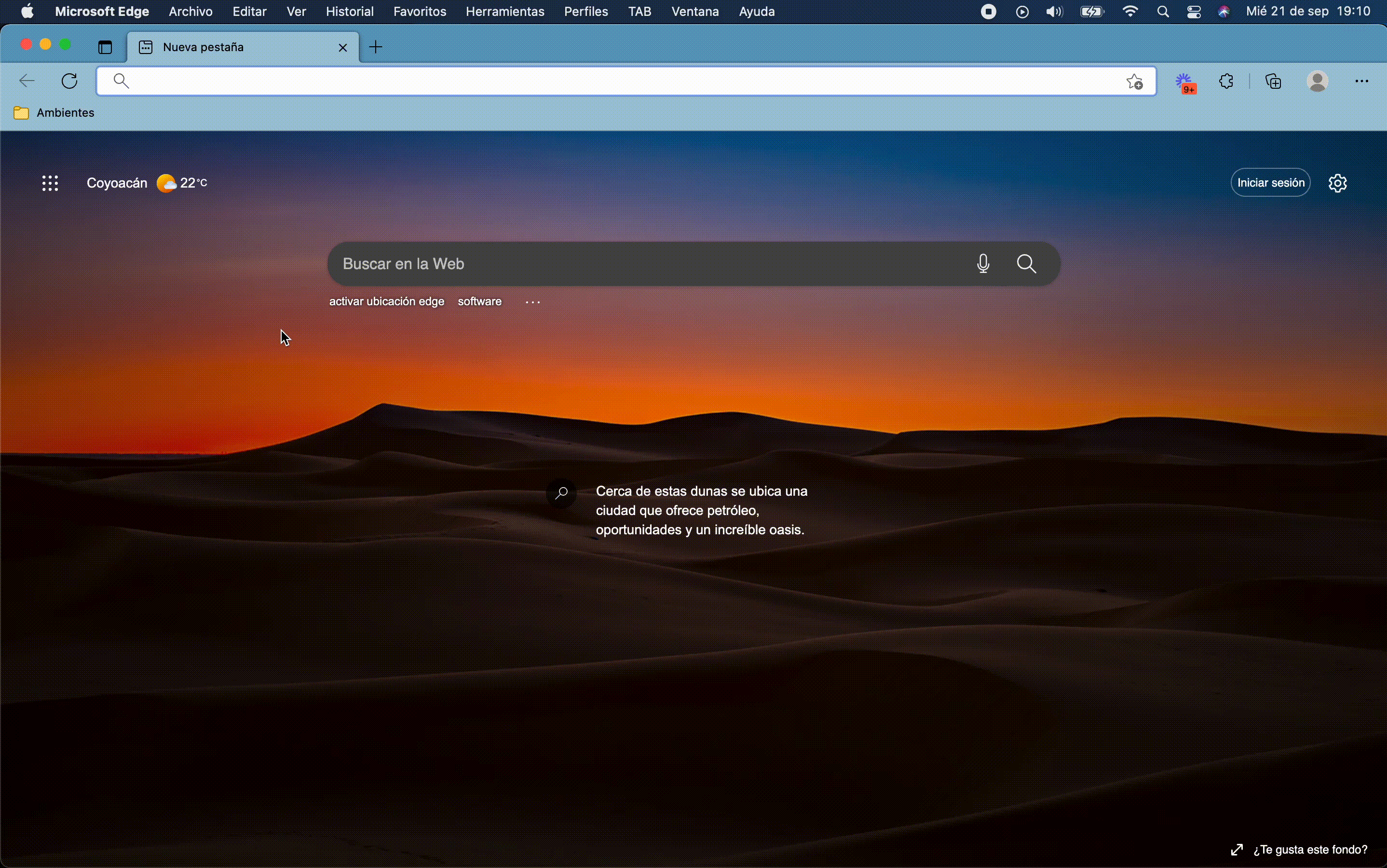This screenshot has width=1387, height=868.
Task: Open the Ambientes favorites folder
Action: (54, 113)
